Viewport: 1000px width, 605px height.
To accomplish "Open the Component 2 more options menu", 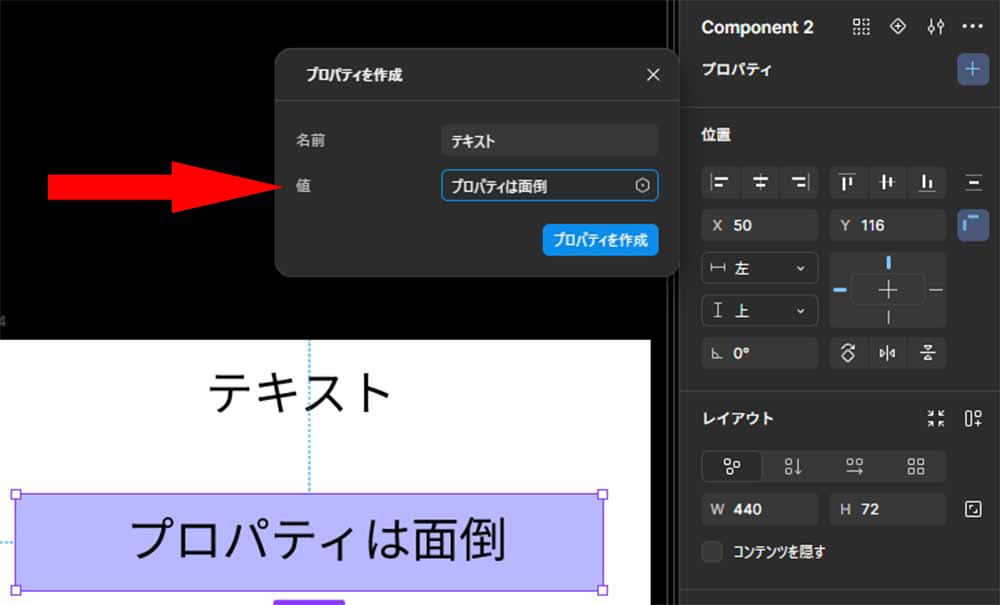I will coord(972,27).
